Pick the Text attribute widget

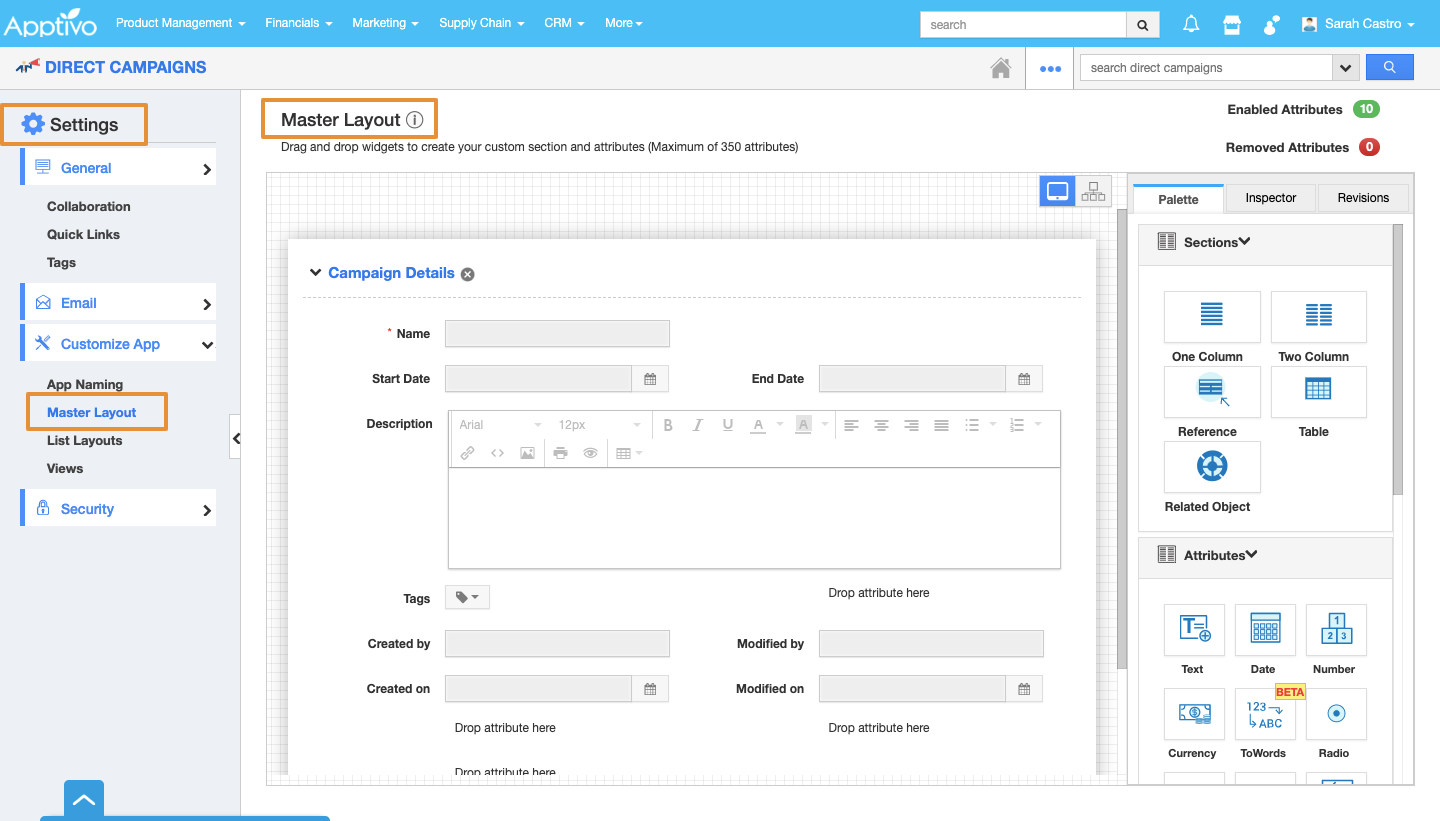coord(1194,630)
